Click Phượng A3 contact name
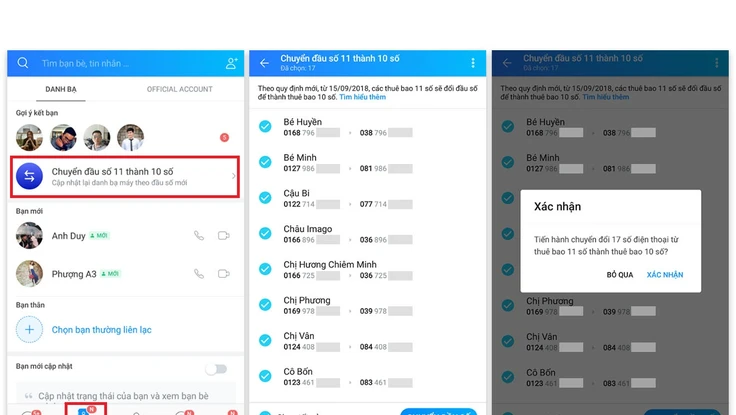 (74, 274)
